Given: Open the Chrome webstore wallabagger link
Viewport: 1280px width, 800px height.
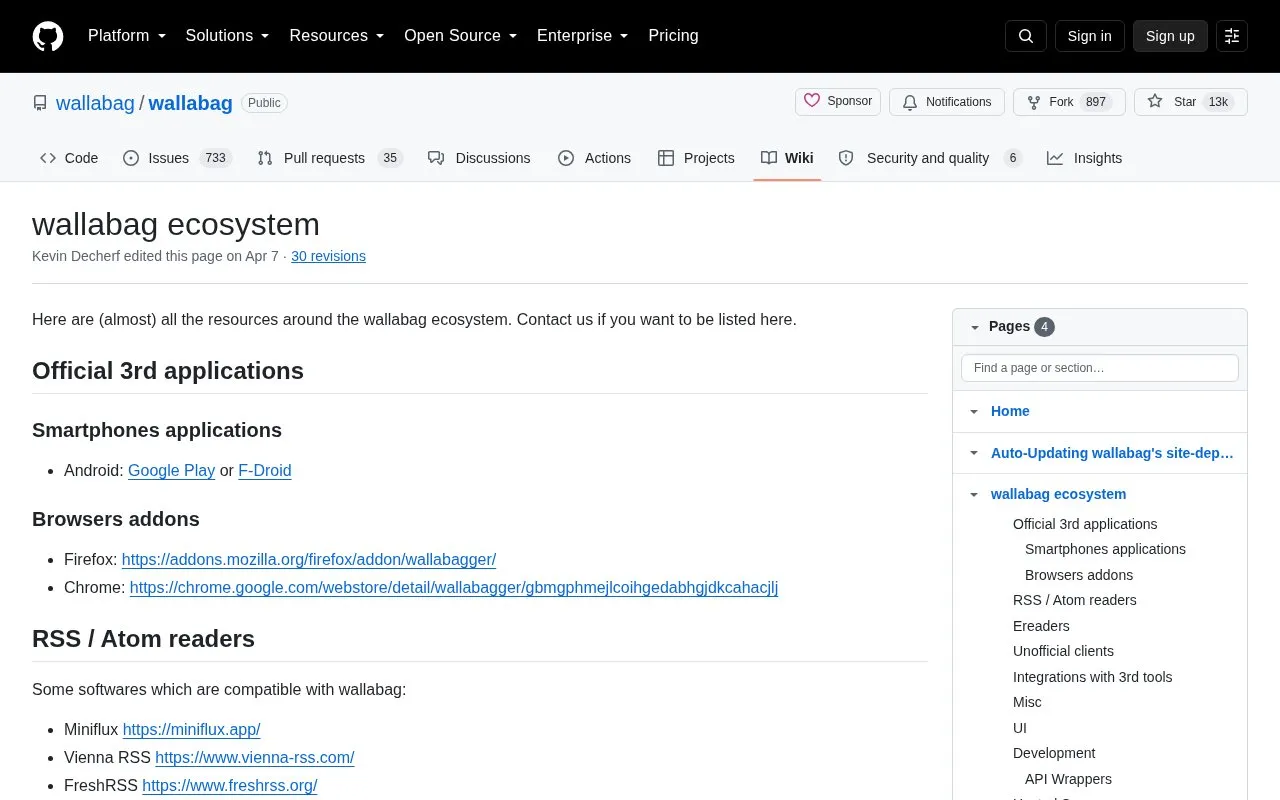Looking at the screenshot, I should tap(454, 587).
